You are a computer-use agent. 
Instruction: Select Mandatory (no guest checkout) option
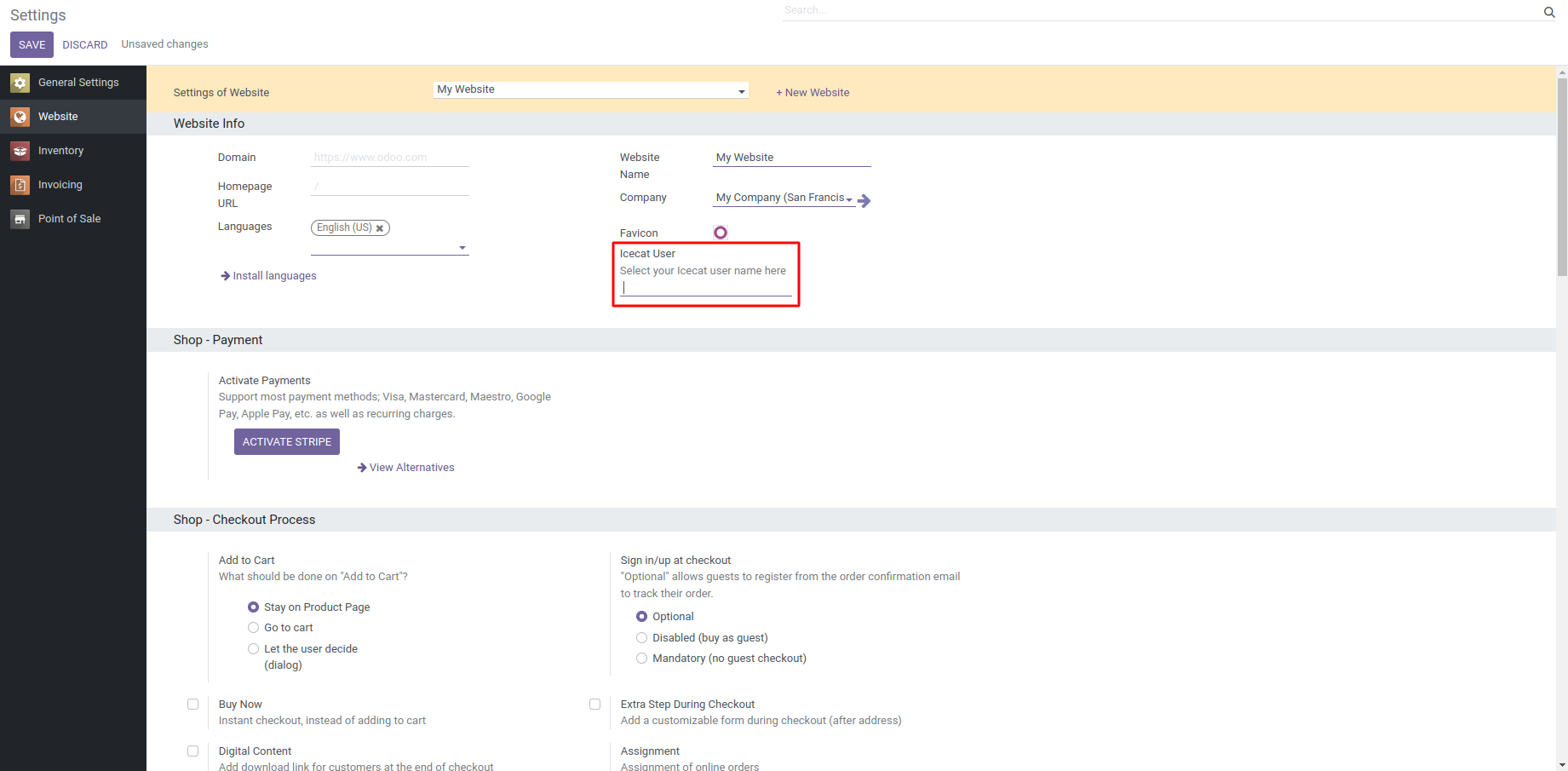pos(642,659)
